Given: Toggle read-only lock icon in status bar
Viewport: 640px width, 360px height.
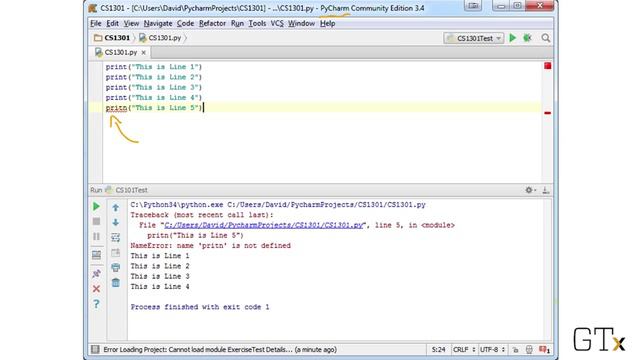Looking at the screenshot, I should [x=516, y=350].
